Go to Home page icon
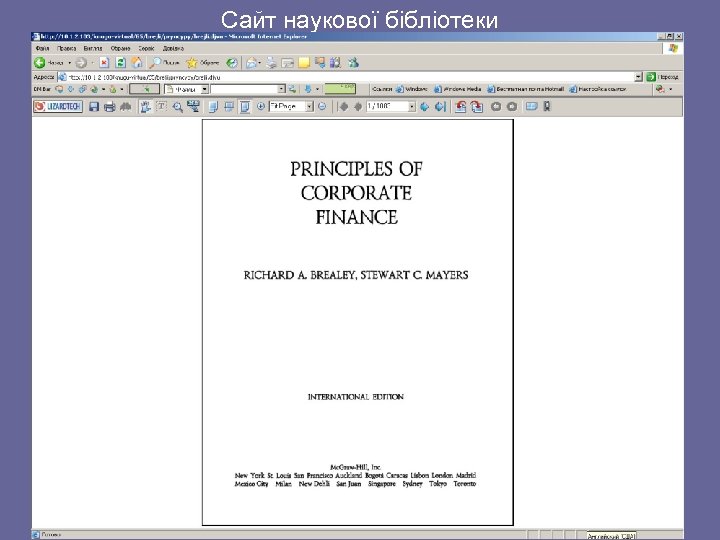The width and height of the screenshot is (720, 540). [x=137, y=62]
